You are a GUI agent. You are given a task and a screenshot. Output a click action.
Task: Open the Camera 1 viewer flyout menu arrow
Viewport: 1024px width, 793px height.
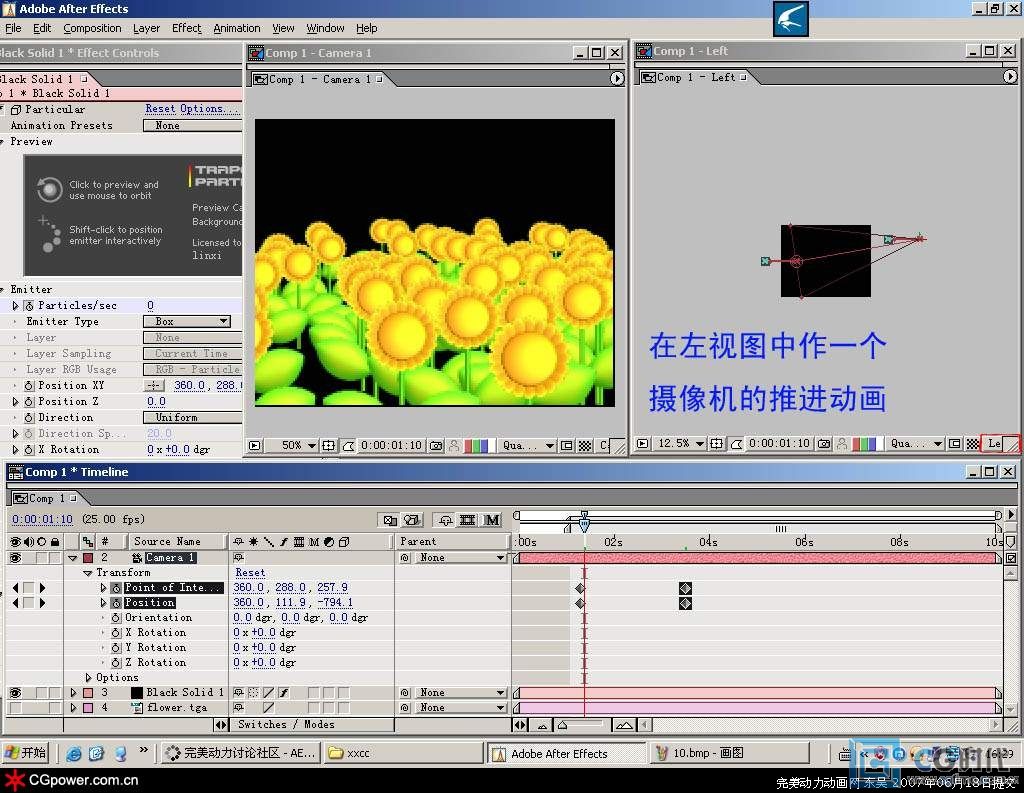tap(616, 78)
